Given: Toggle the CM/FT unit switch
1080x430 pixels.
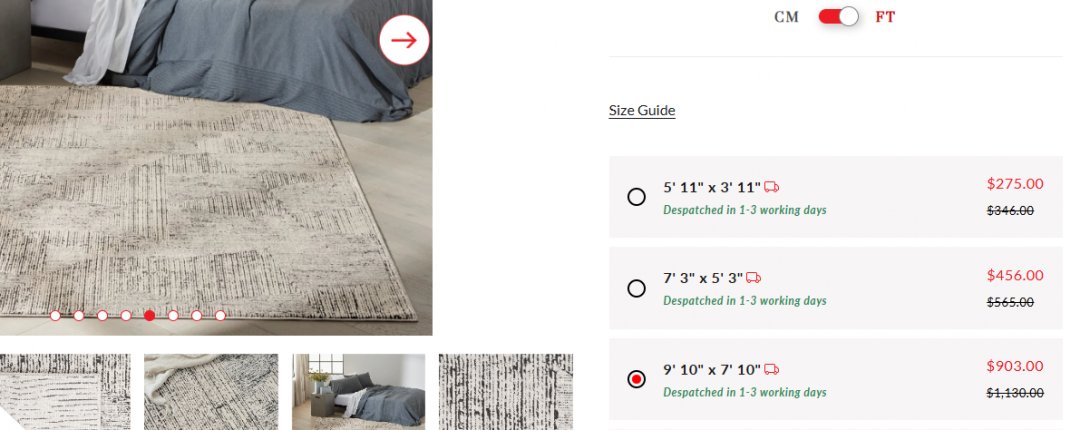Looking at the screenshot, I should point(838,17).
